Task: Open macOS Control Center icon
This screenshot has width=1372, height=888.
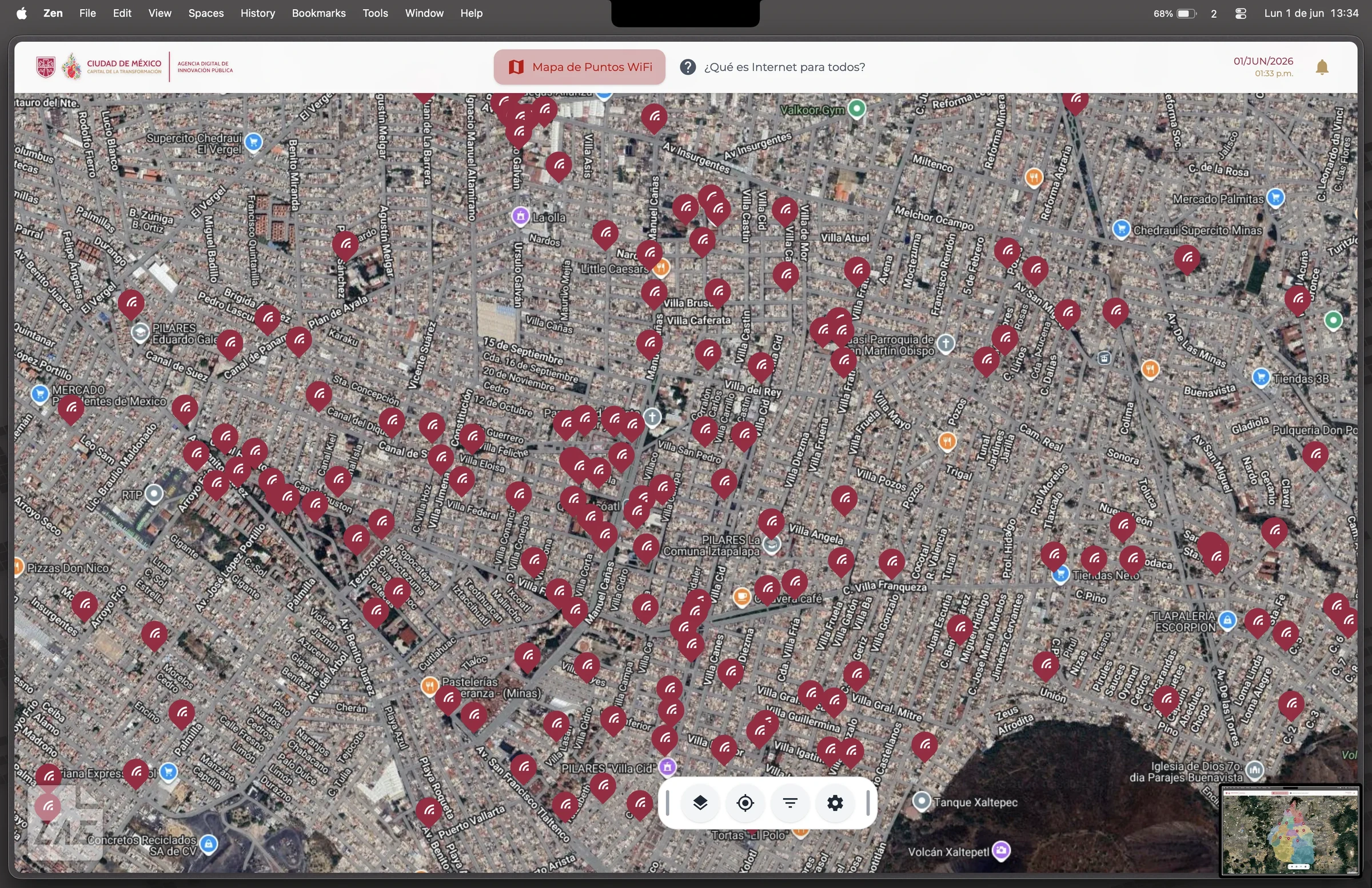Action: [1241, 13]
